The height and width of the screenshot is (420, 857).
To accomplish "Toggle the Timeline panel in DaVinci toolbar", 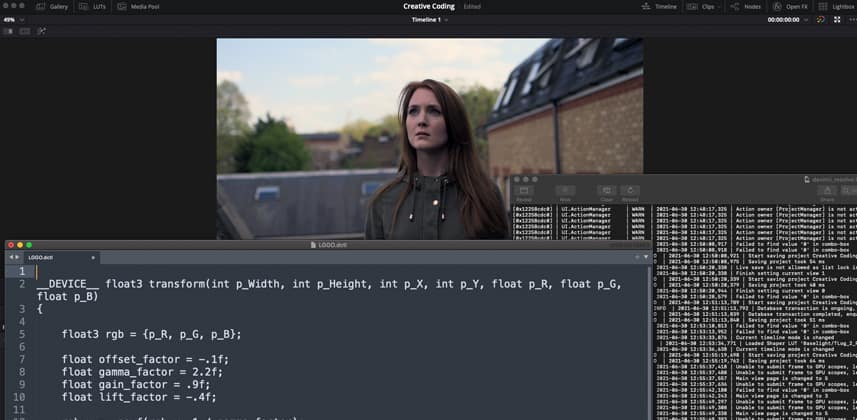I will pos(659,7).
